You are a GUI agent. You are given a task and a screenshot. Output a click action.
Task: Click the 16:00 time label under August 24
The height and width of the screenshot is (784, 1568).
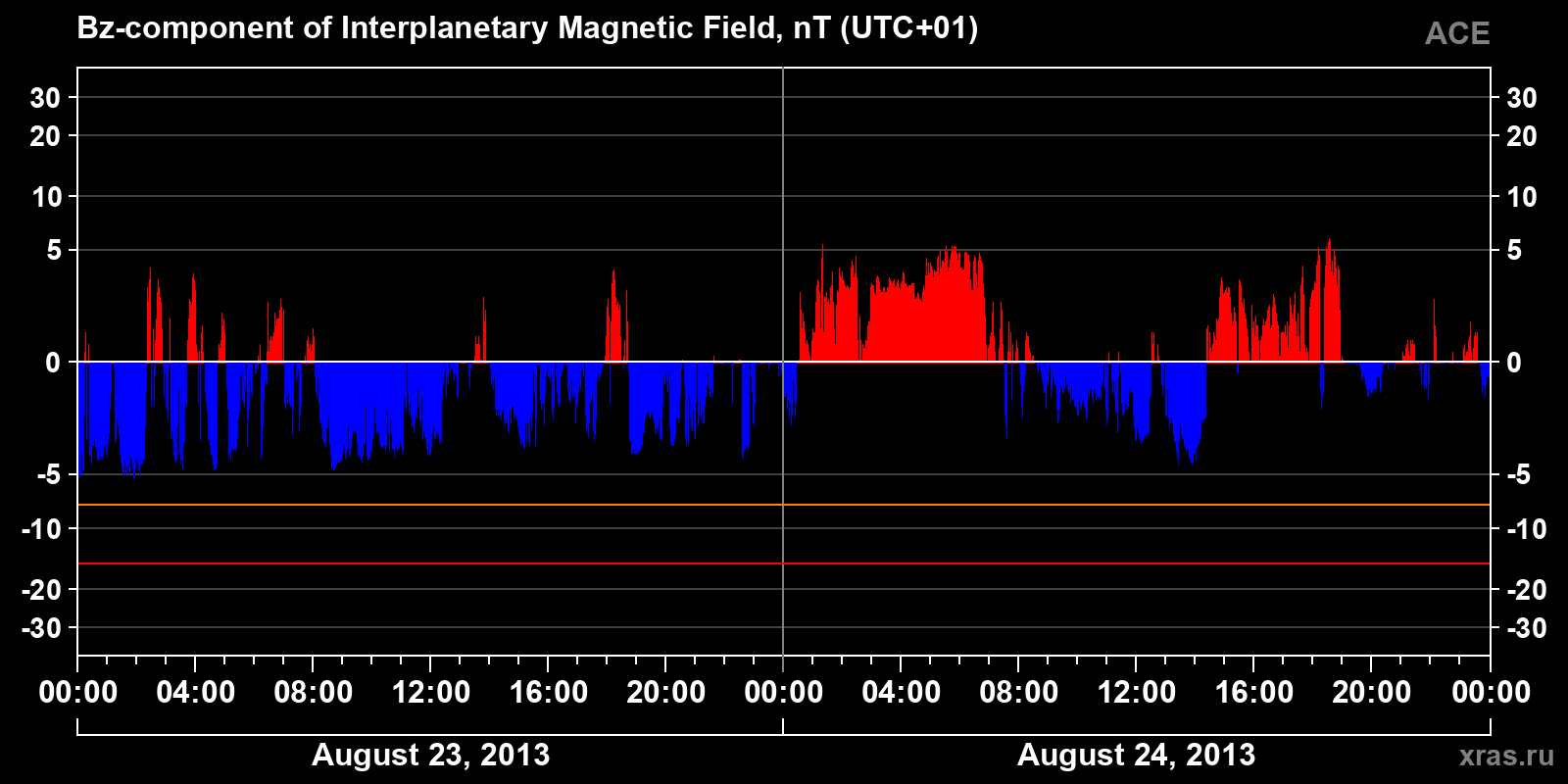[1254, 692]
